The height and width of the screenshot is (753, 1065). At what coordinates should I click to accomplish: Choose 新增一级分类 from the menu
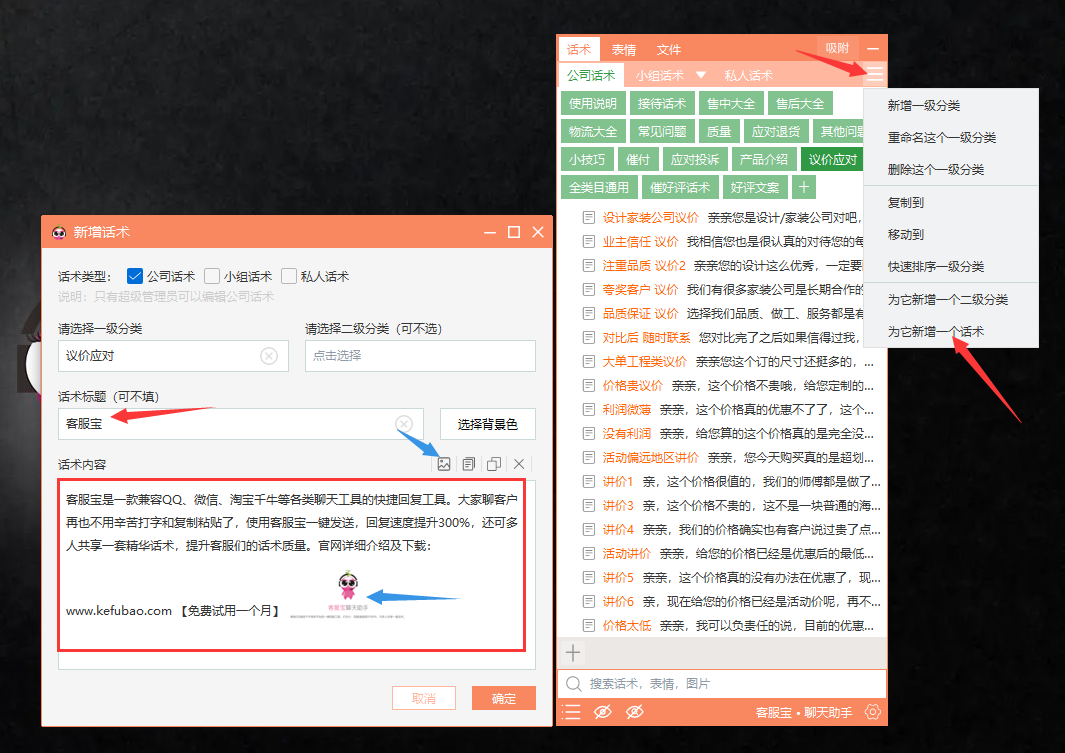click(x=951, y=105)
